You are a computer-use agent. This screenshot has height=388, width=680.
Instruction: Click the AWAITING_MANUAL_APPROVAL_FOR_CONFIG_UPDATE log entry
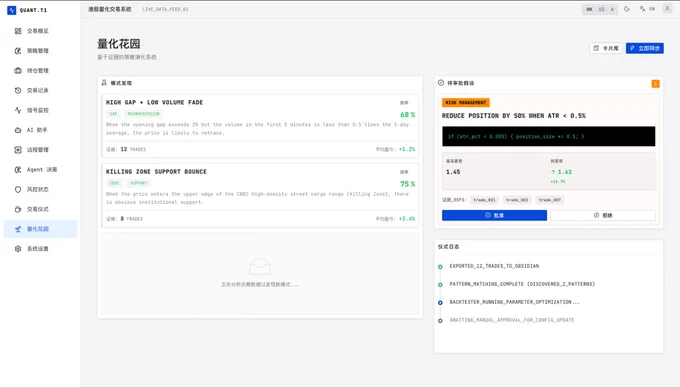[512, 320]
